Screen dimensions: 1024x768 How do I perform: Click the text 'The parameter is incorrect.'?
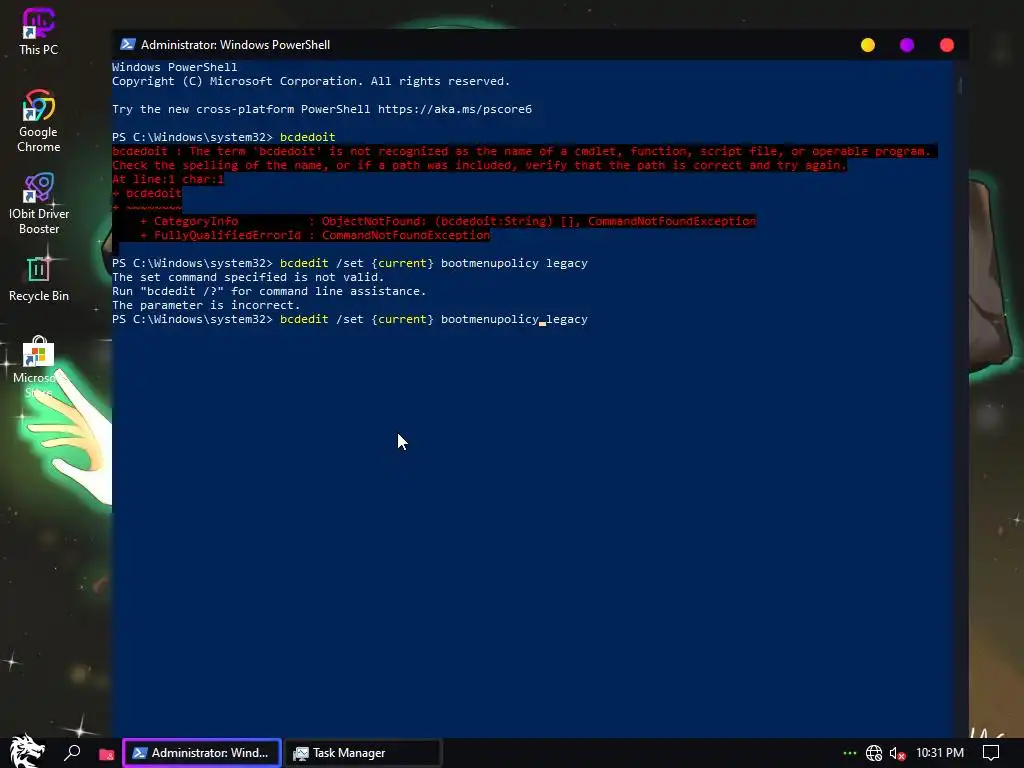[206, 305]
